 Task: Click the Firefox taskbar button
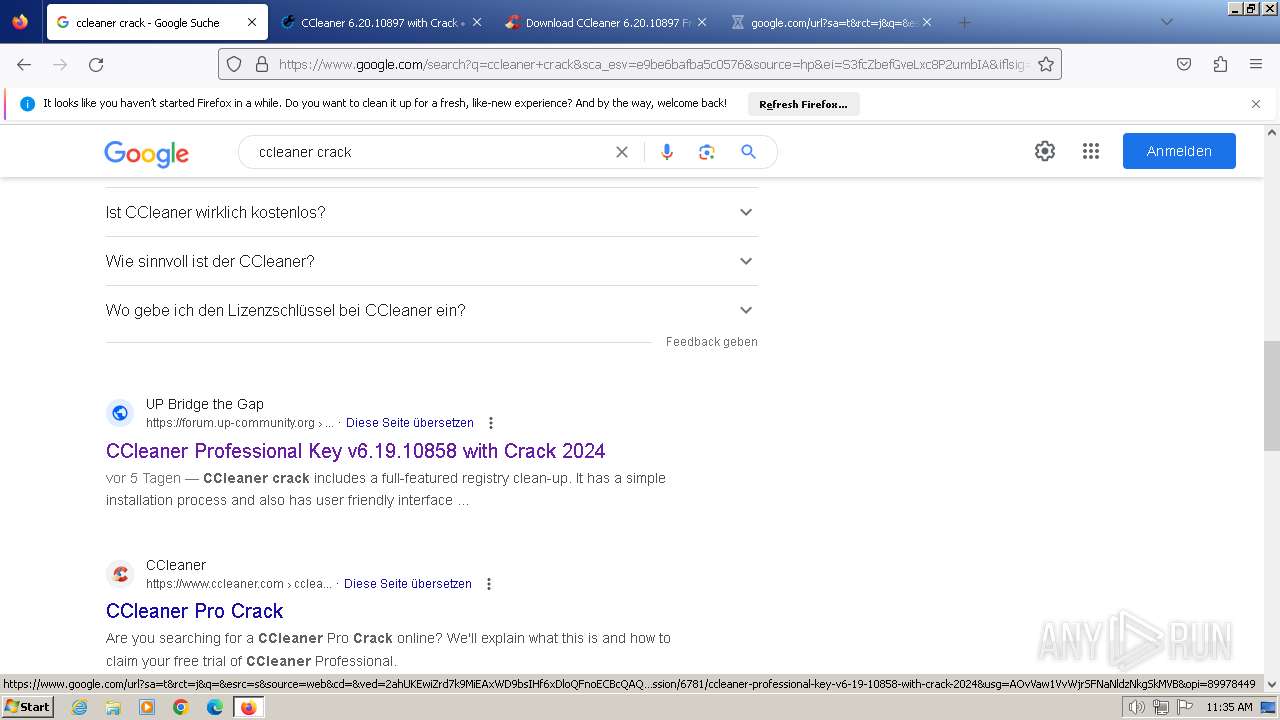(248, 707)
